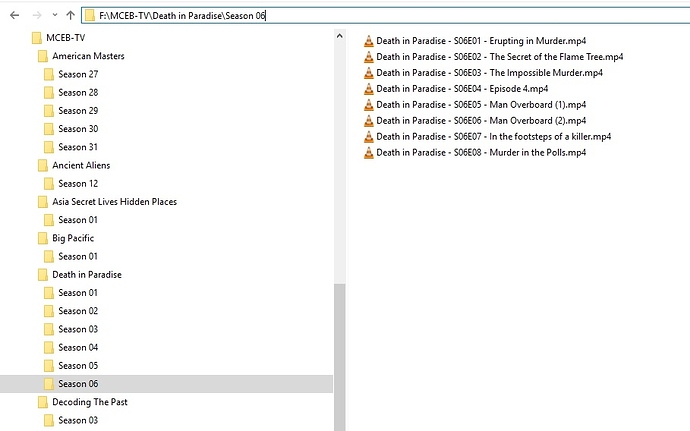The height and width of the screenshot is (431, 690).
Task: Click the Decoding The Past folder icon
Action: (x=43, y=402)
